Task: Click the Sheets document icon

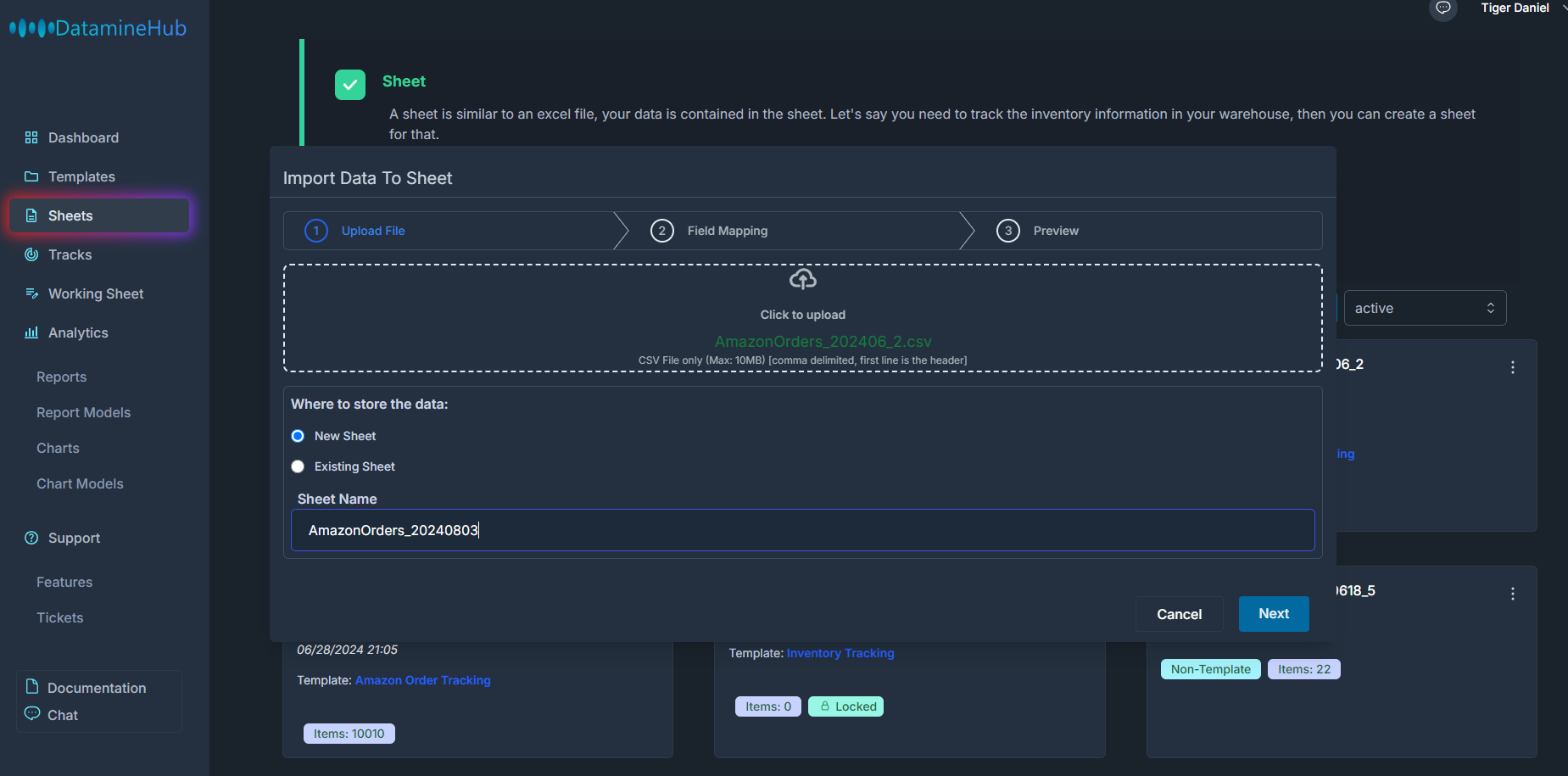Action: (x=31, y=215)
